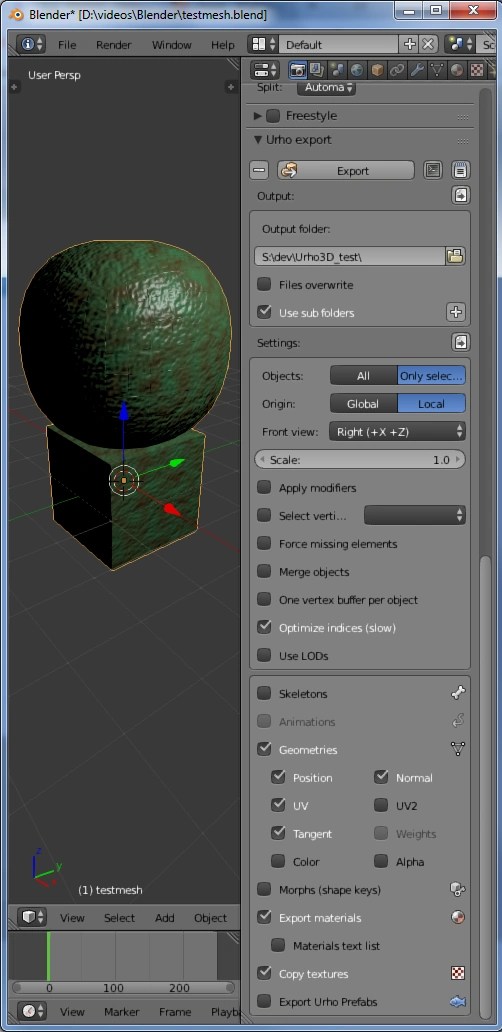Viewport: 502px width, 1032px height.
Task: Open the World properties tab icon
Action: click(x=357, y=70)
